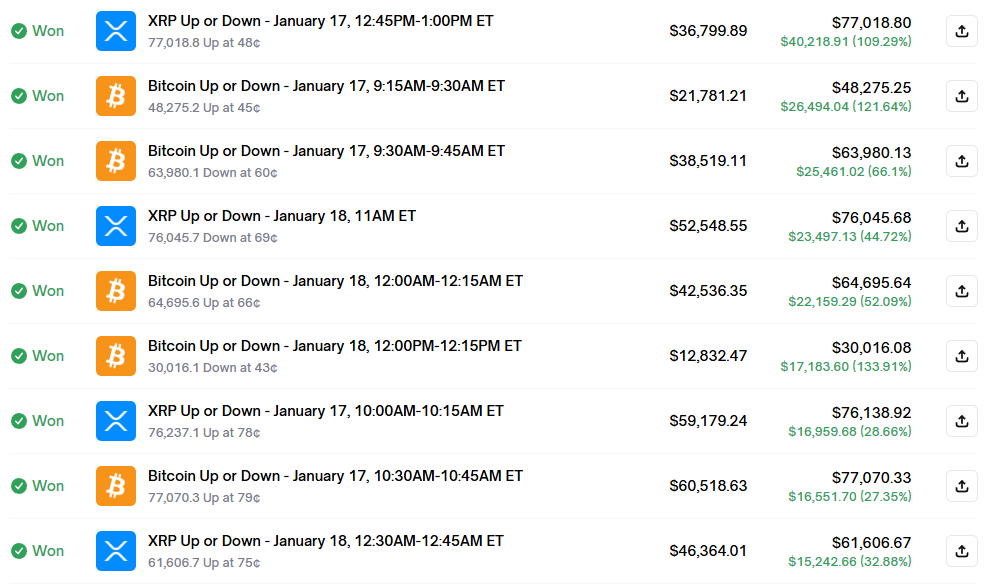Click the Won status on the first XRP row
This screenshot has width=1000, height=584.
(38, 31)
